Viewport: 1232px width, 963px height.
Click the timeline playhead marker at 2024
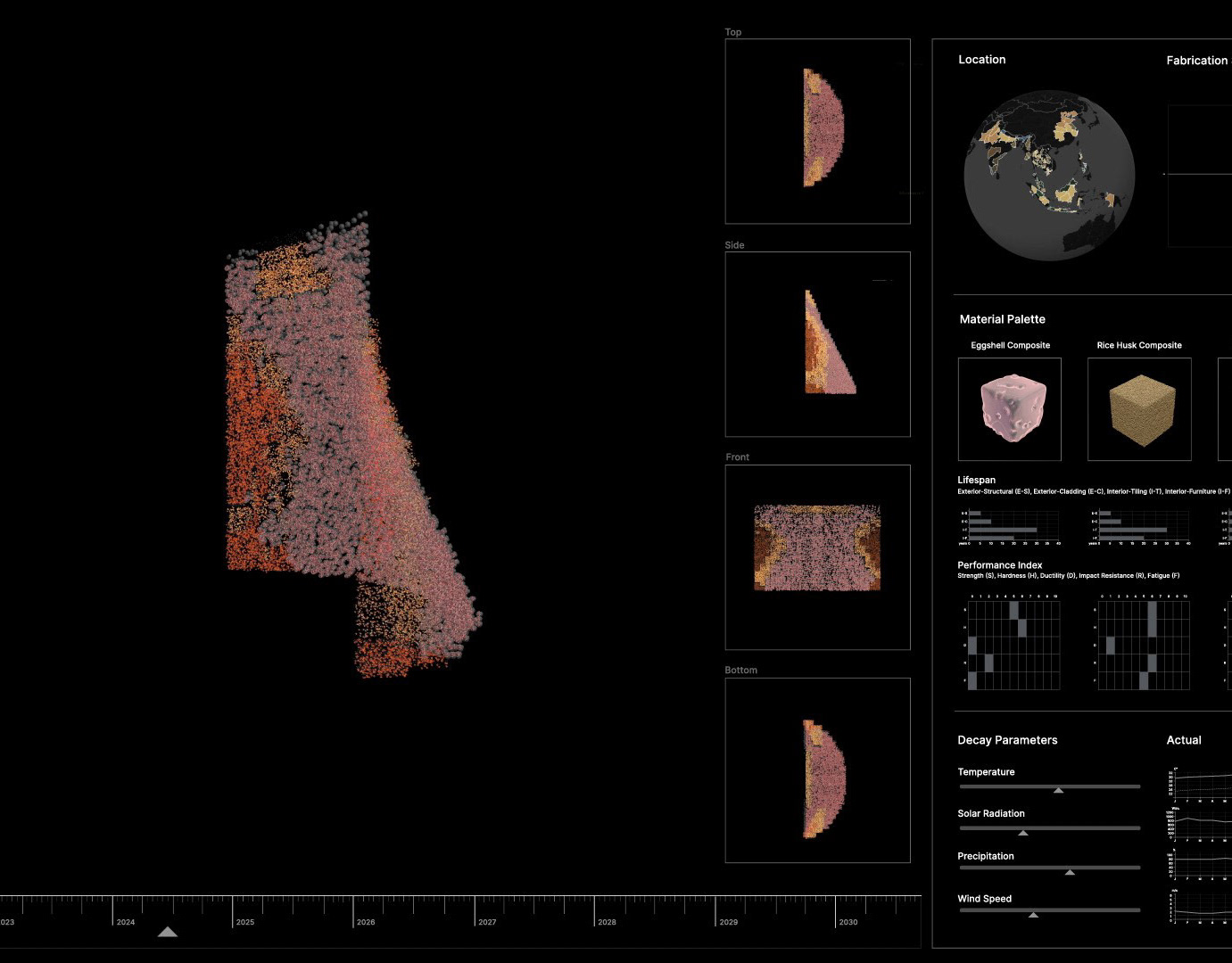tap(167, 932)
